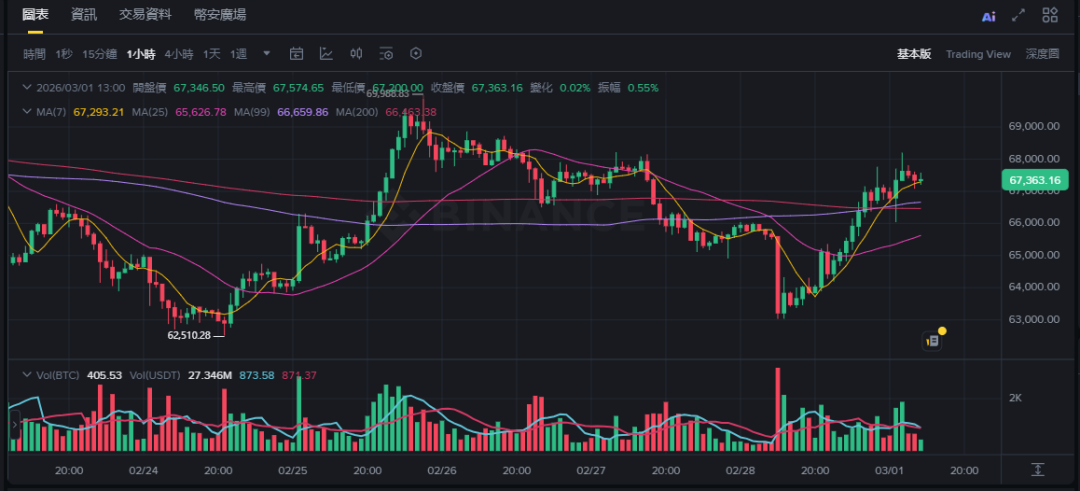Open the layout grid options
The width and height of the screenshot is (1080, 491).
point(1050,15)
